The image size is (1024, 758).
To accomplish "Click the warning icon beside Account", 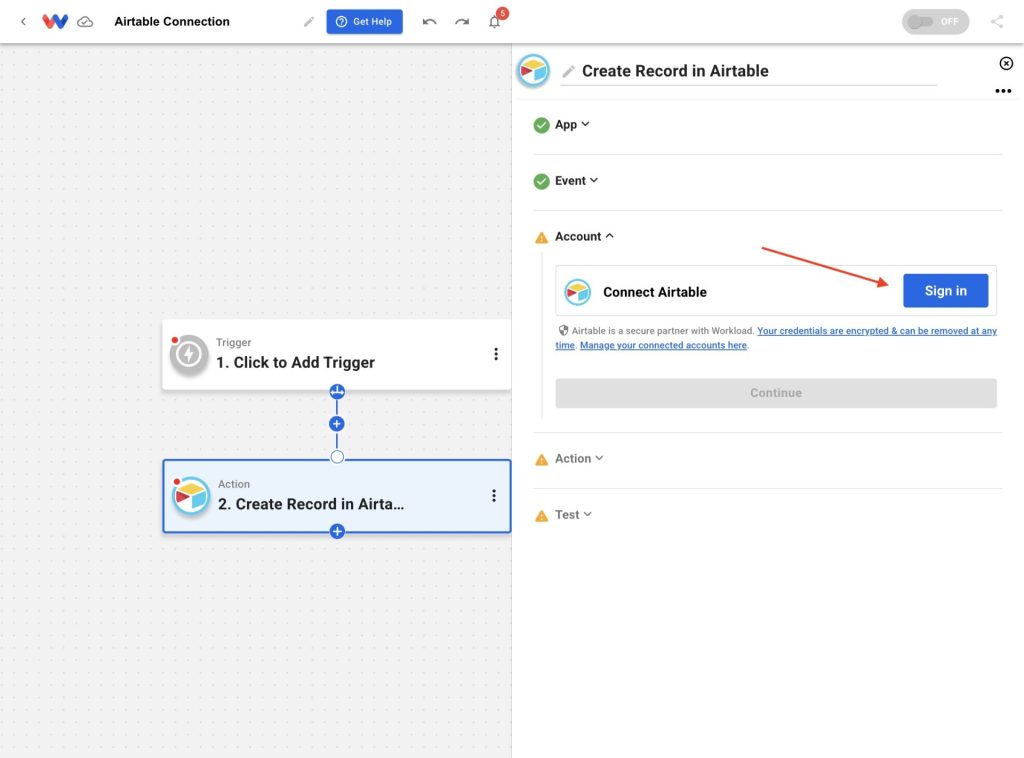I will [541, 238].
